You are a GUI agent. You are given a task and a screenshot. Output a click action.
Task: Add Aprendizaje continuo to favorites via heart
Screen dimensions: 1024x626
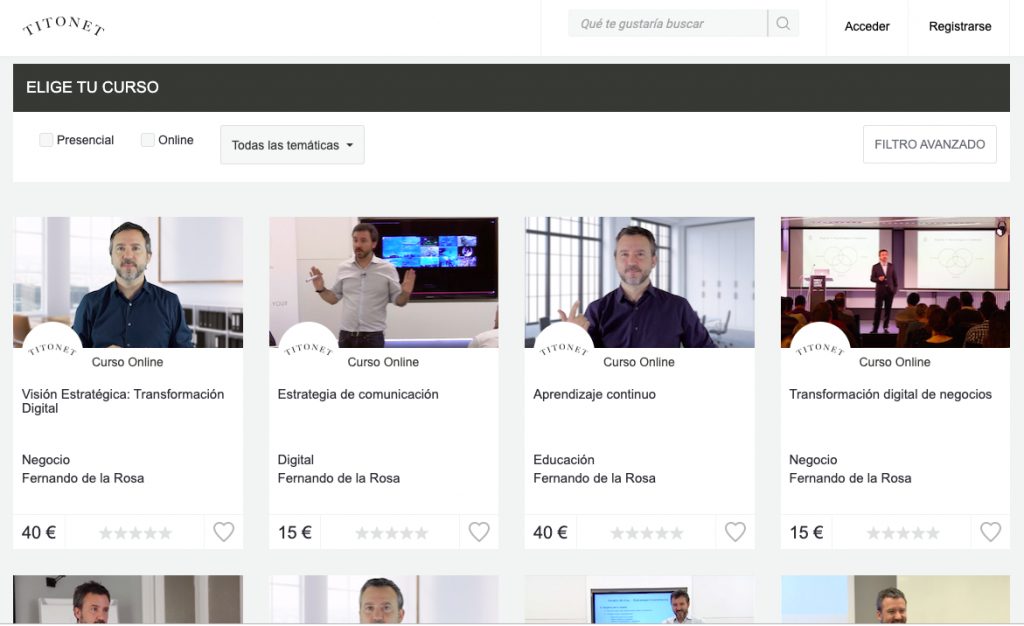tap(735, 532)
